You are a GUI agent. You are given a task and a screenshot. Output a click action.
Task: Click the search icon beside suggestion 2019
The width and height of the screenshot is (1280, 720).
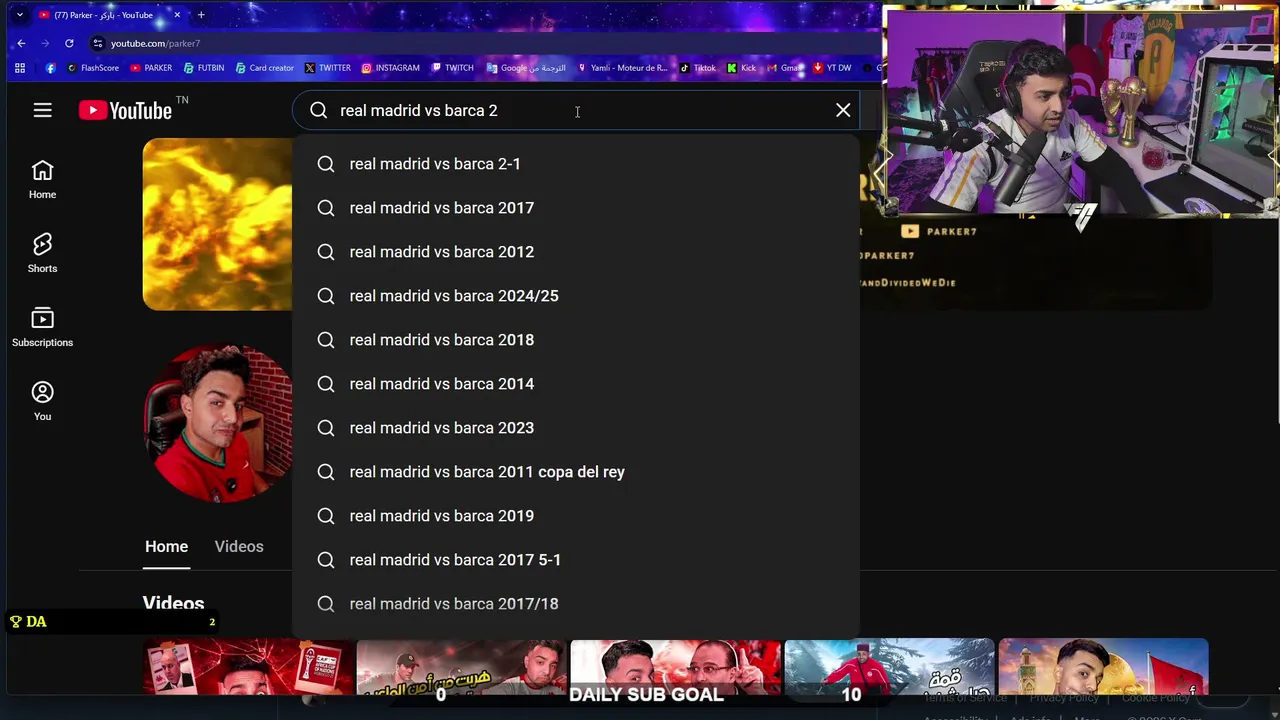coord(326,516)
